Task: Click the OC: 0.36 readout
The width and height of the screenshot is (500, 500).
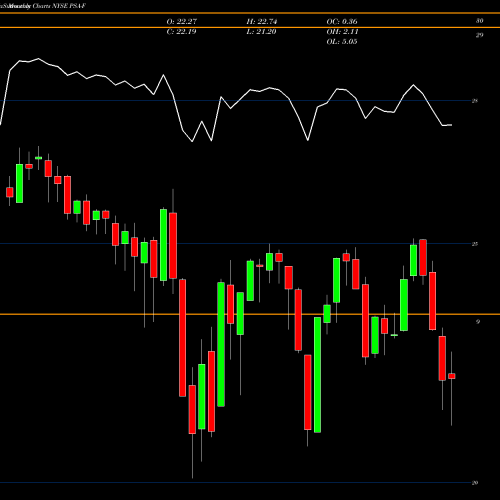Action: (x=342, y=21)
